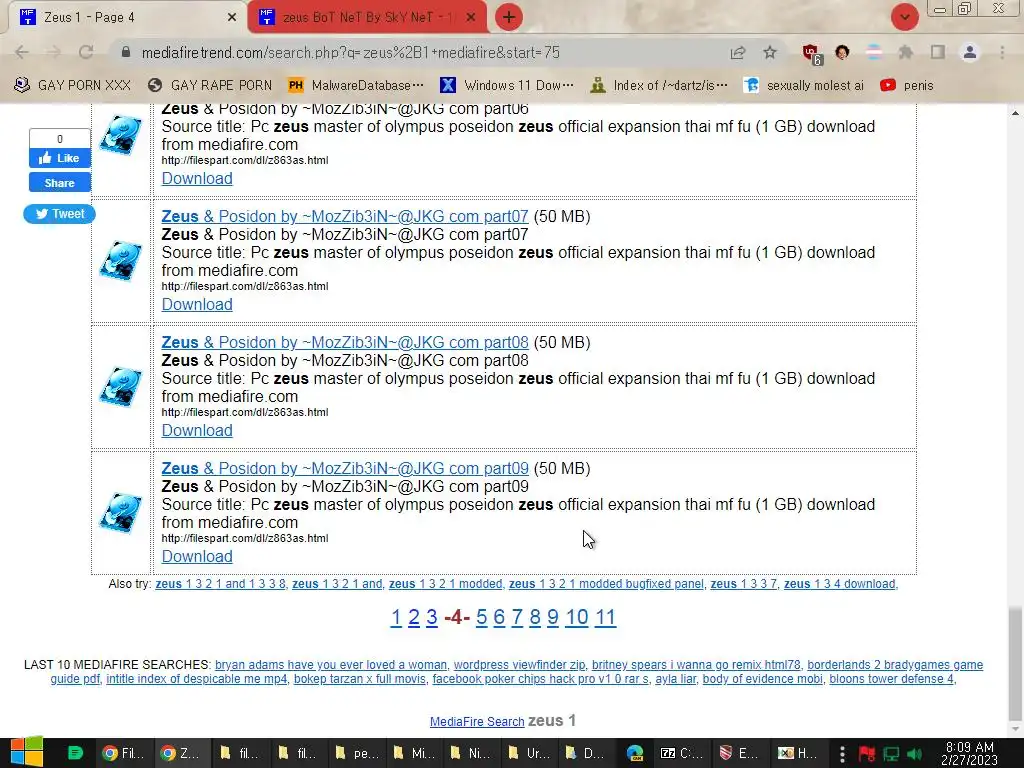Open 'wordpress viewfinder zip' recent search

519,665
